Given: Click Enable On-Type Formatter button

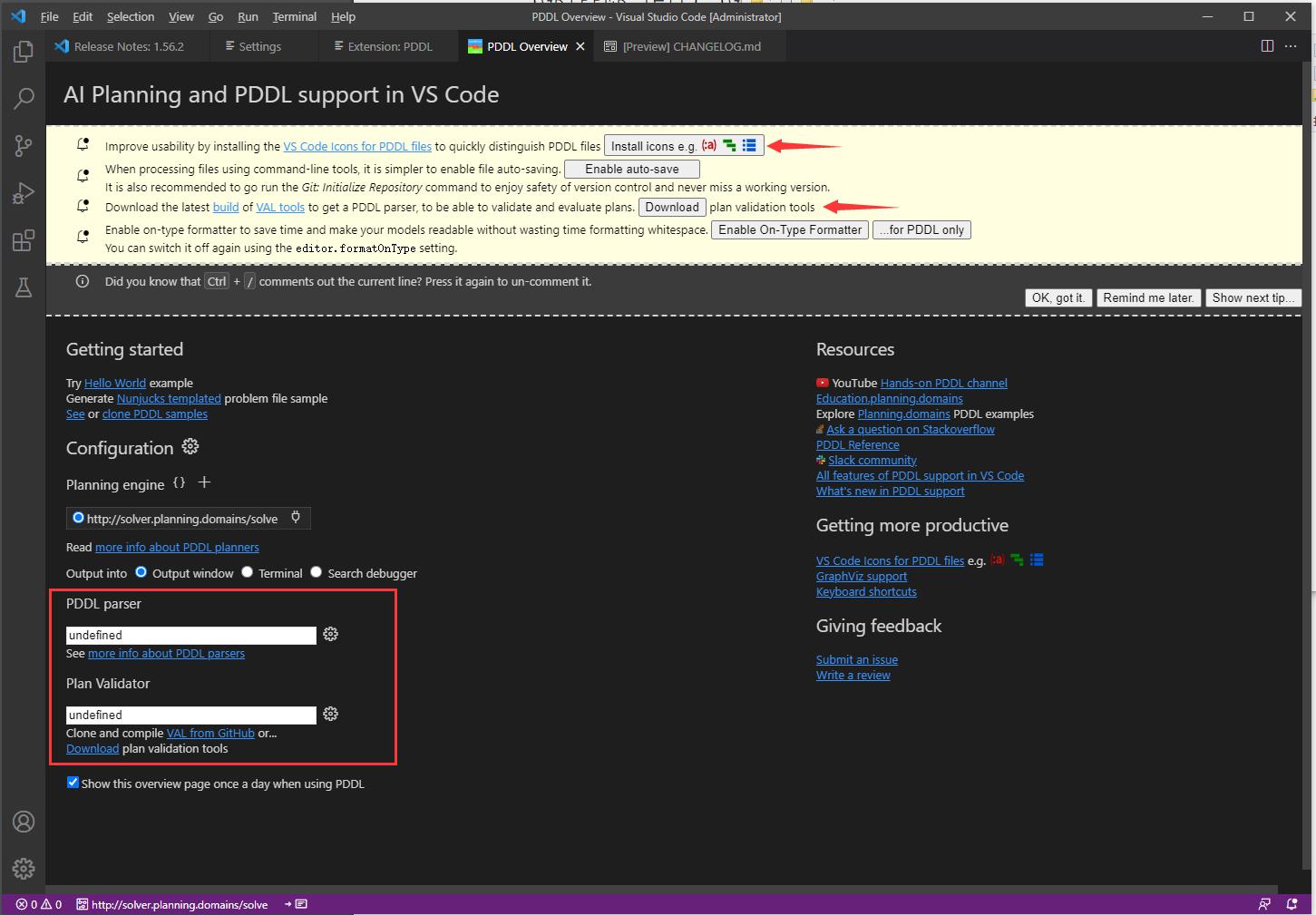Looking at the screenshot, I should (790, 229).
